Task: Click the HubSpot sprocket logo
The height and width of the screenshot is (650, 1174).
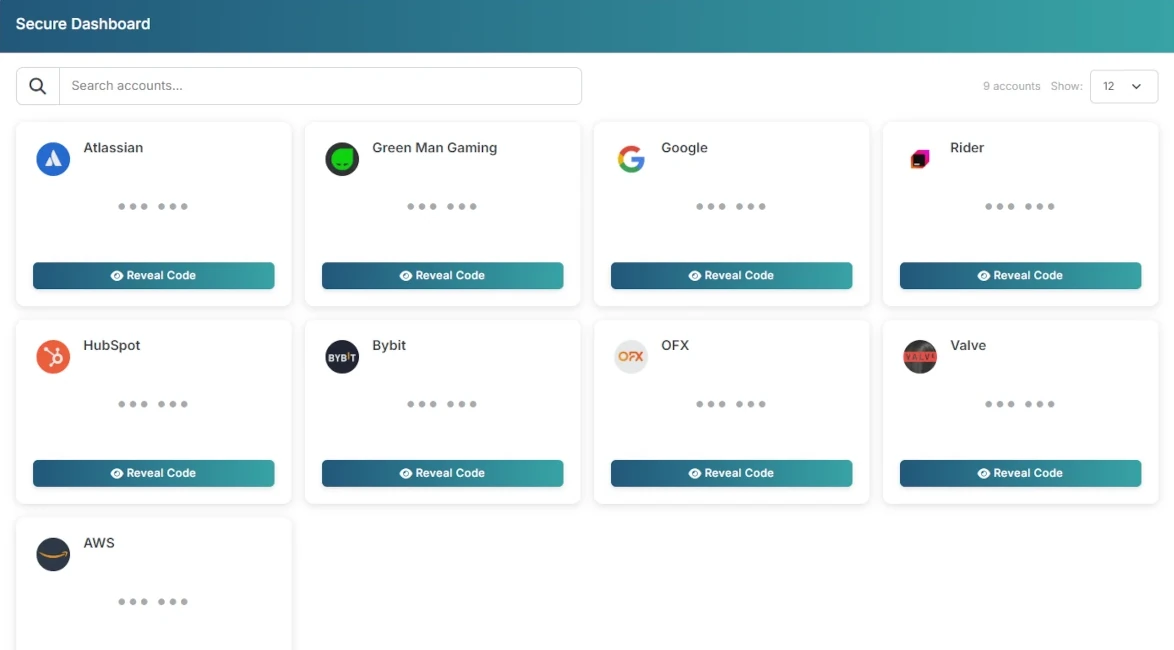Action: (53, 356)
